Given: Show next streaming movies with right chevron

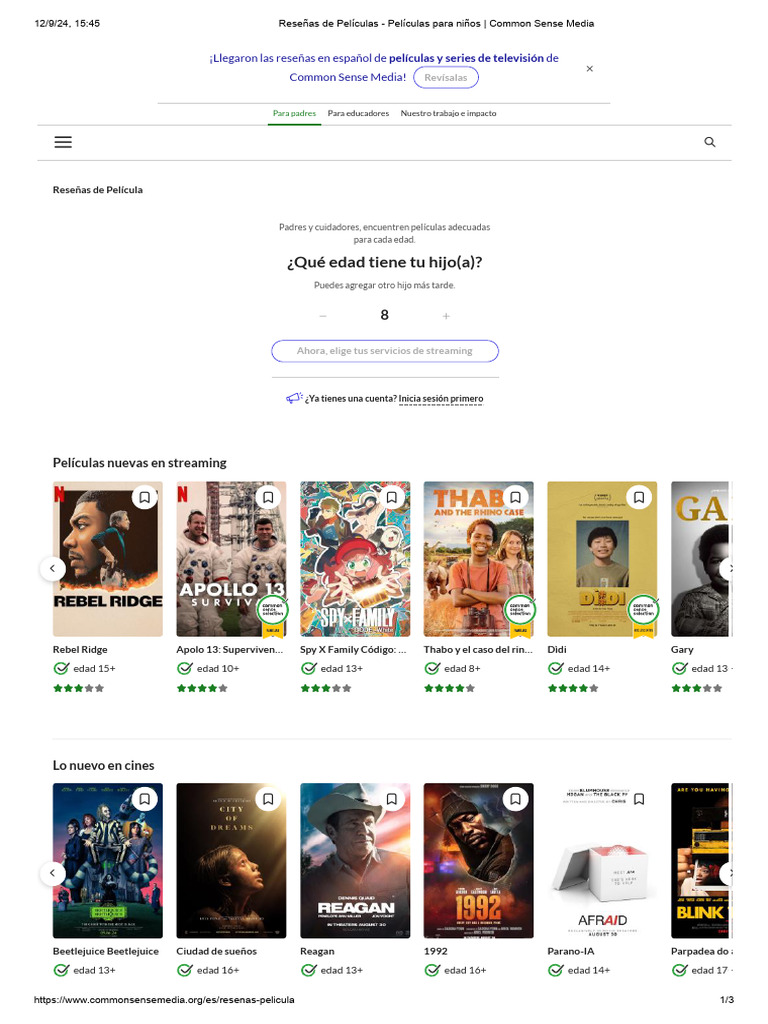Looking at the screenshot, I should [729, 568].
